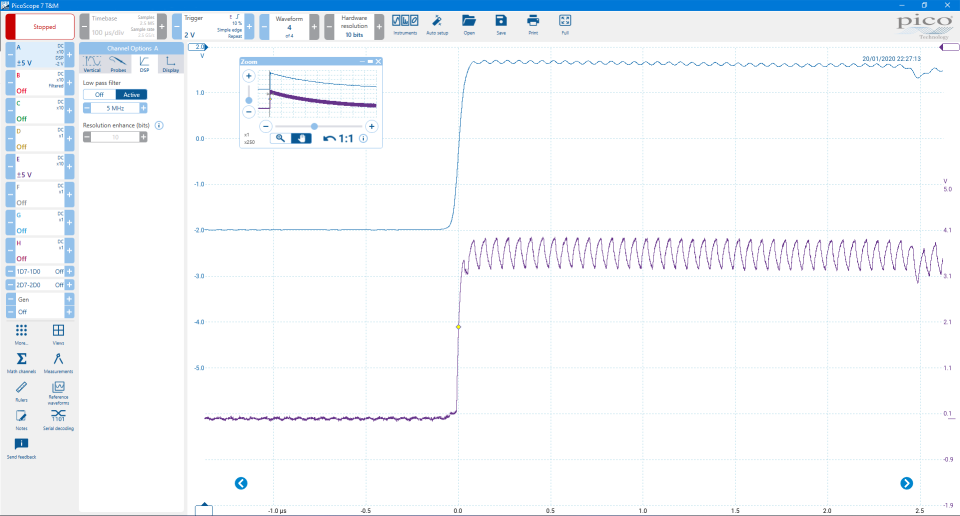Select the hand pan tool in Zoom window
This screenshot has height=516, width=960.
click(x=301, y=139)
